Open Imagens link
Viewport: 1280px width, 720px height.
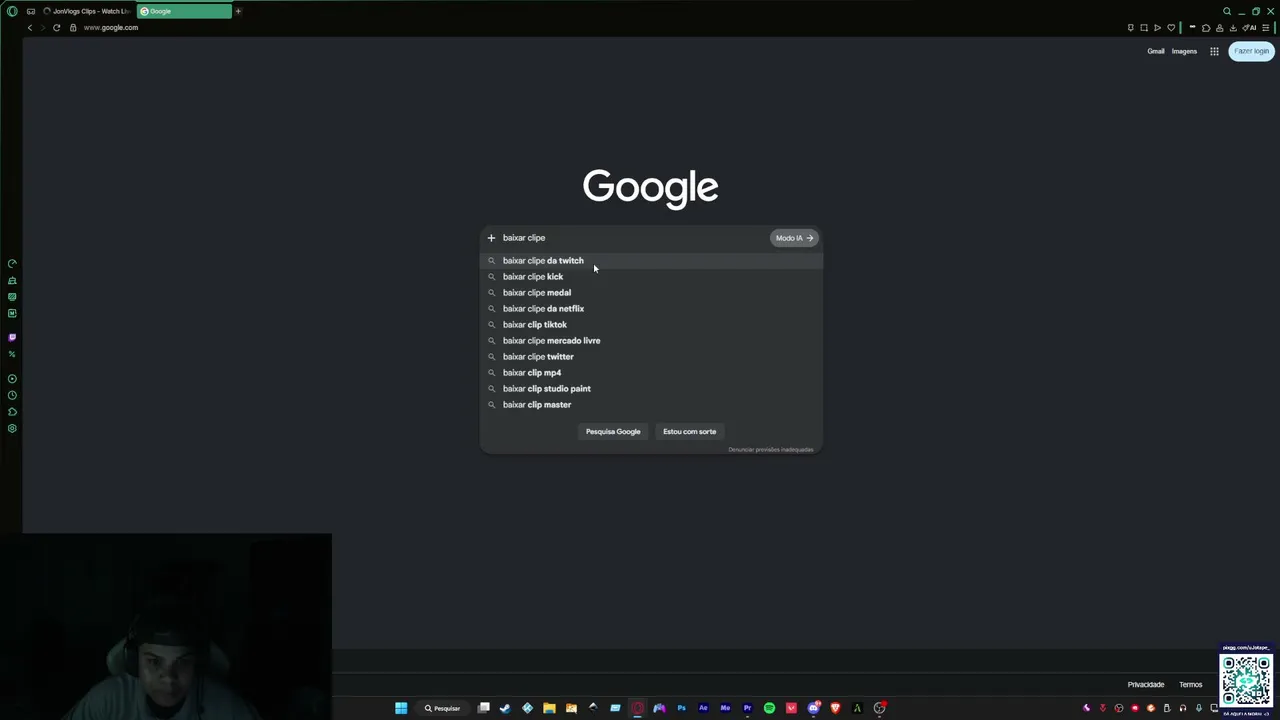tap(1184, 51)
